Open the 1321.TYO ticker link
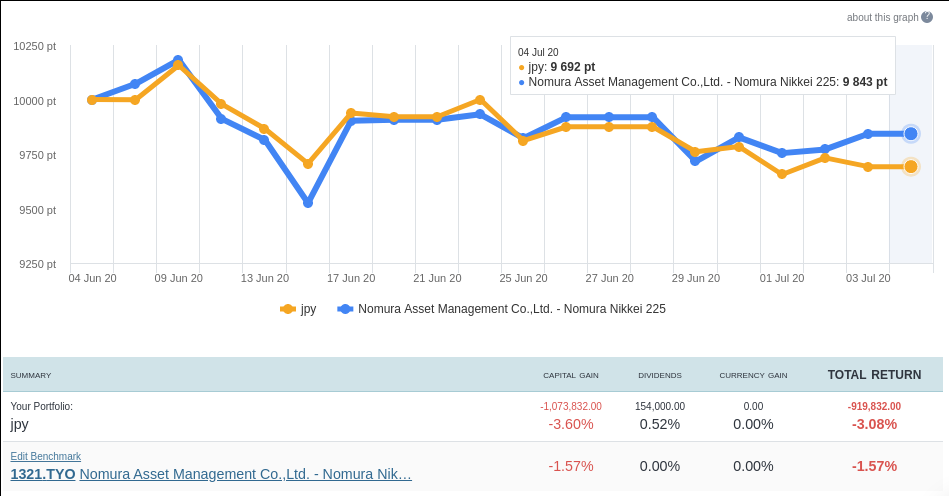 [x=42, y=474]
